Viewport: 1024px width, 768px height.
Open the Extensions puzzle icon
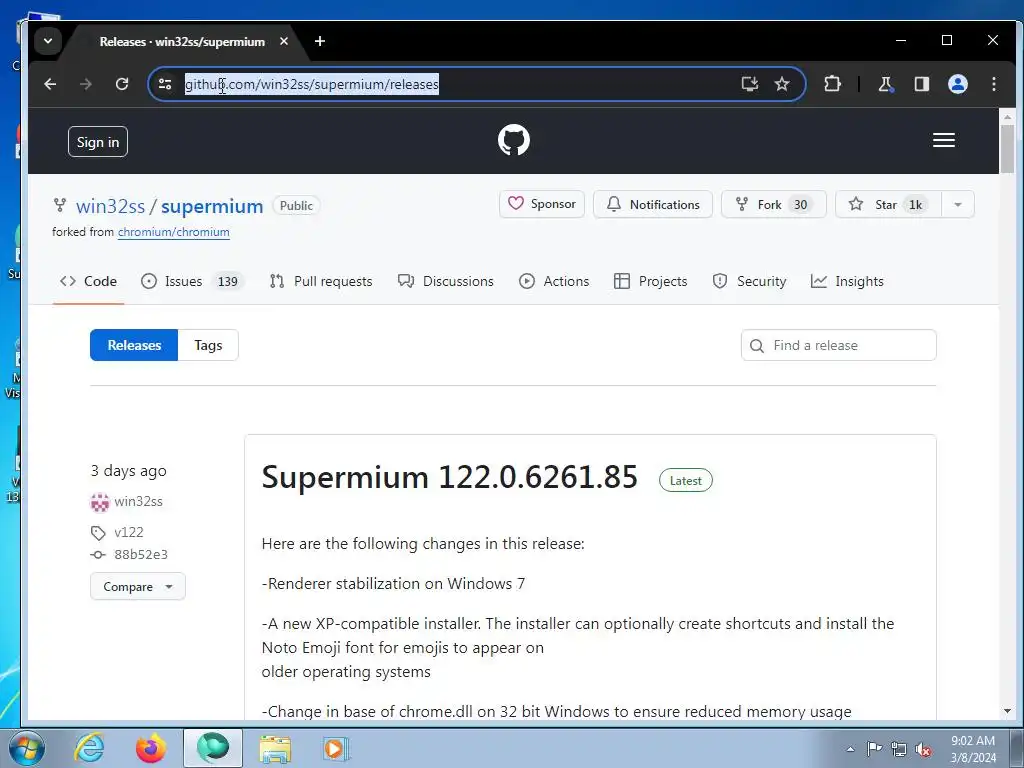[832, 84]
